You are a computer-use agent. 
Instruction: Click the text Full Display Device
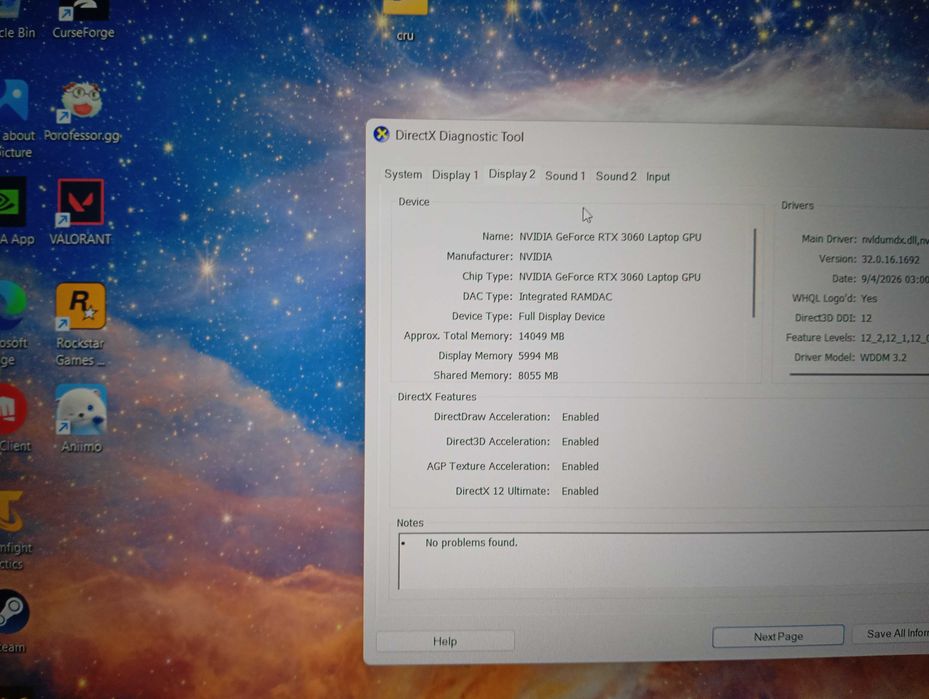pyautogui.click(x=562, y=316)
